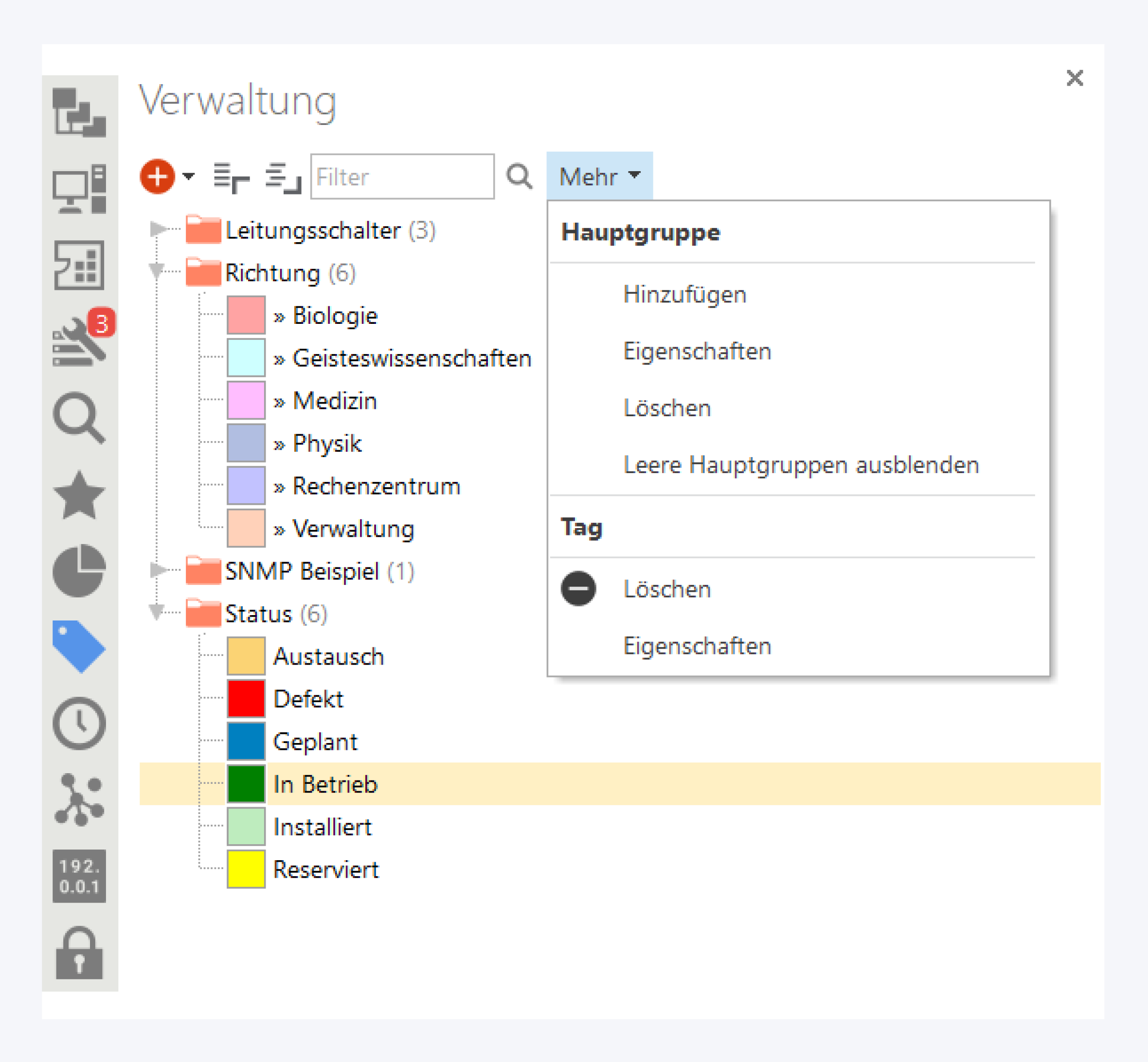Open the Mehr dropdown menu
Viewport: 1148px width, 1062px height.
pyautogui.click(x=599, y=177)
